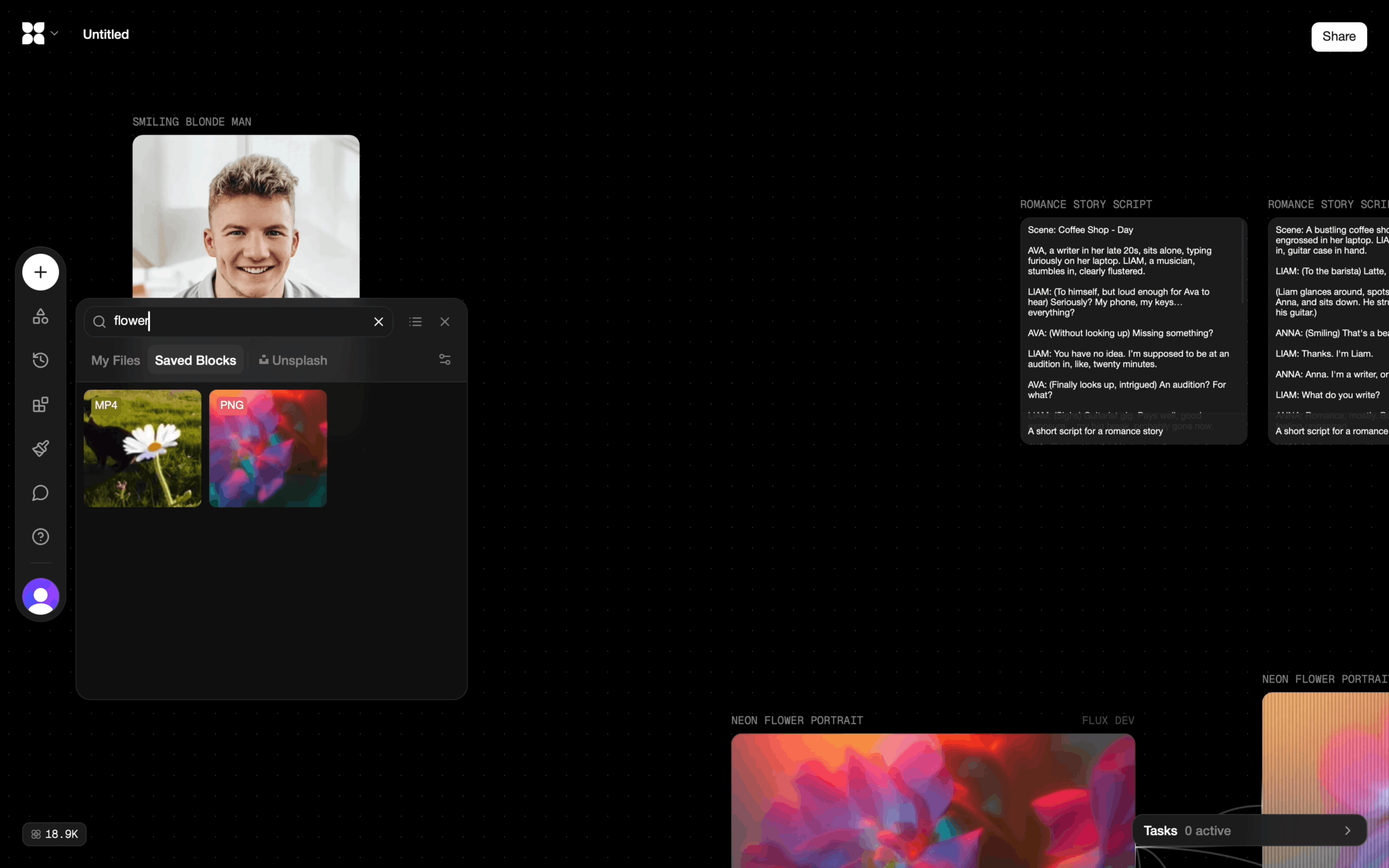Click the plus add-block button
This screenshot has height=868, width=1389.
click(x=40, y=272)
